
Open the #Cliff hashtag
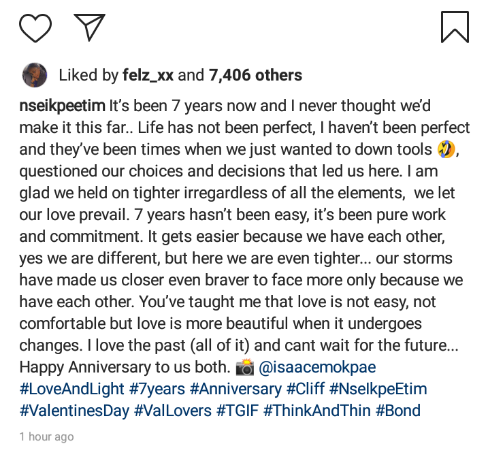pos(305,389)
